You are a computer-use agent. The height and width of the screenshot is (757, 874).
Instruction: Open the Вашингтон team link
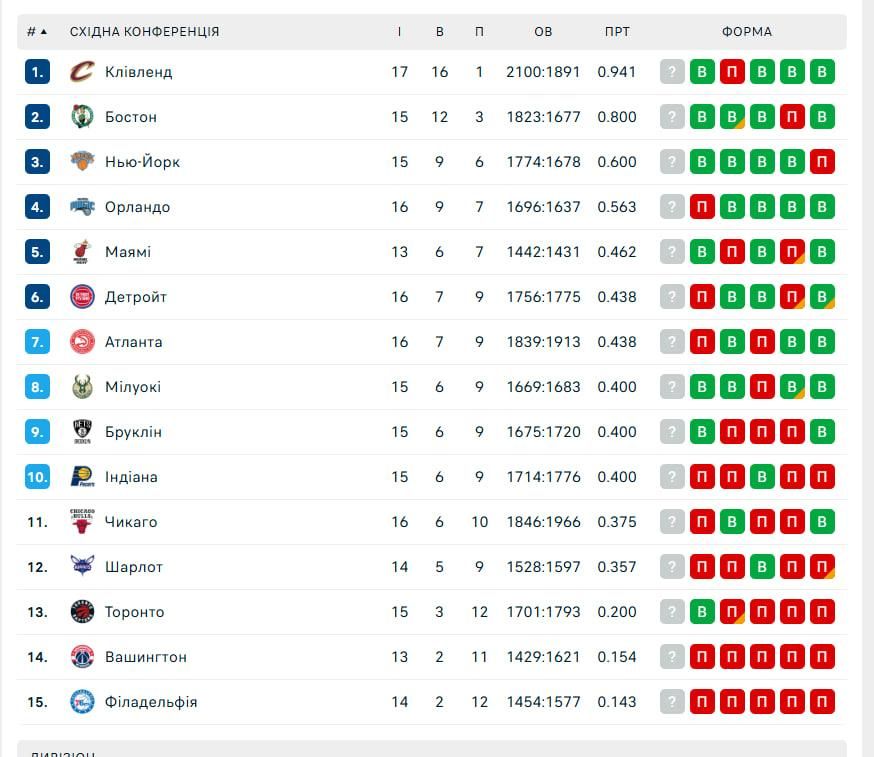145,657
